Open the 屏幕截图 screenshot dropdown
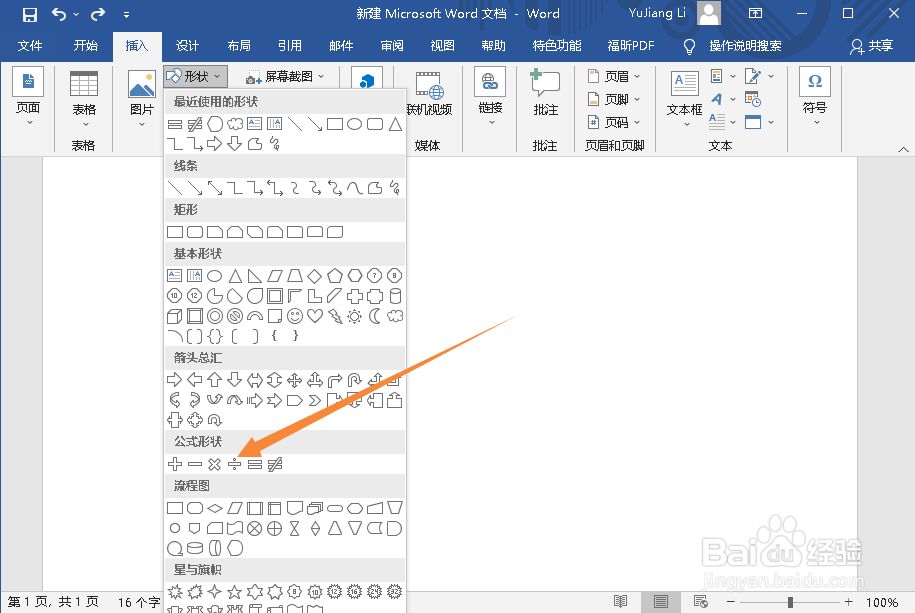The width and height of the screenshot is (915, 613). pyautogui.click(x=285, y=76)
